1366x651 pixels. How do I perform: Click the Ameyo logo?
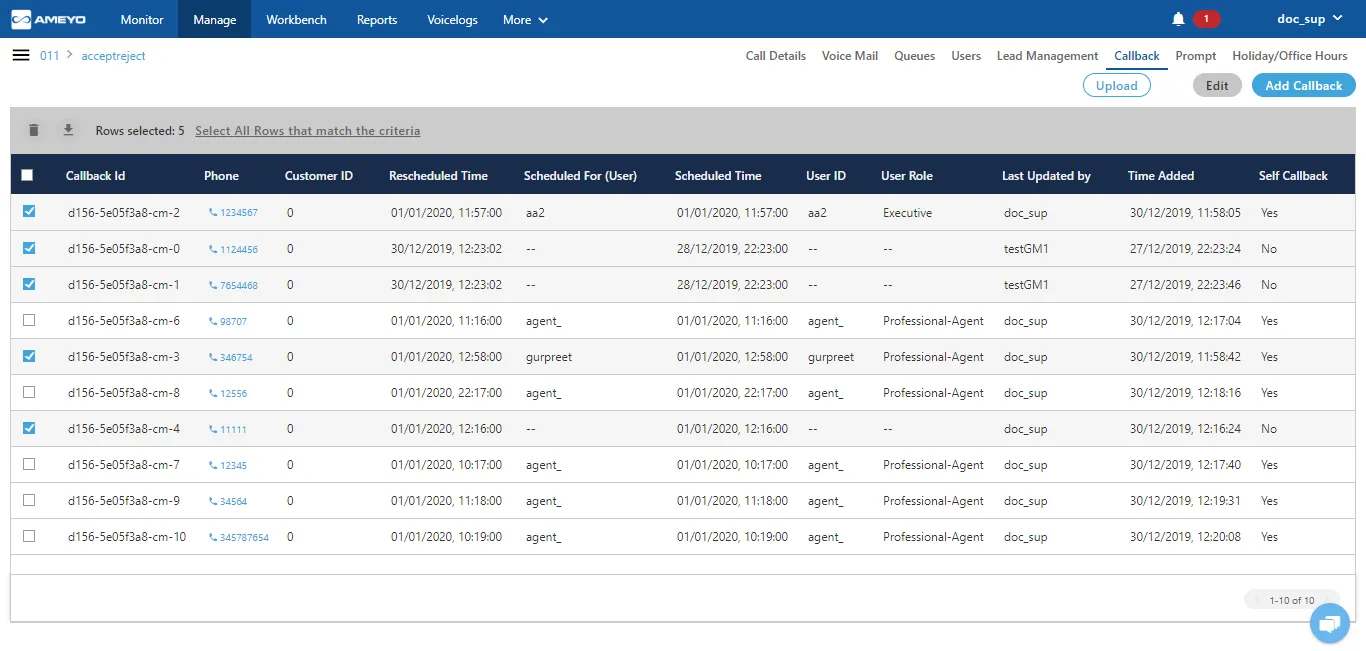click(49, 19)
